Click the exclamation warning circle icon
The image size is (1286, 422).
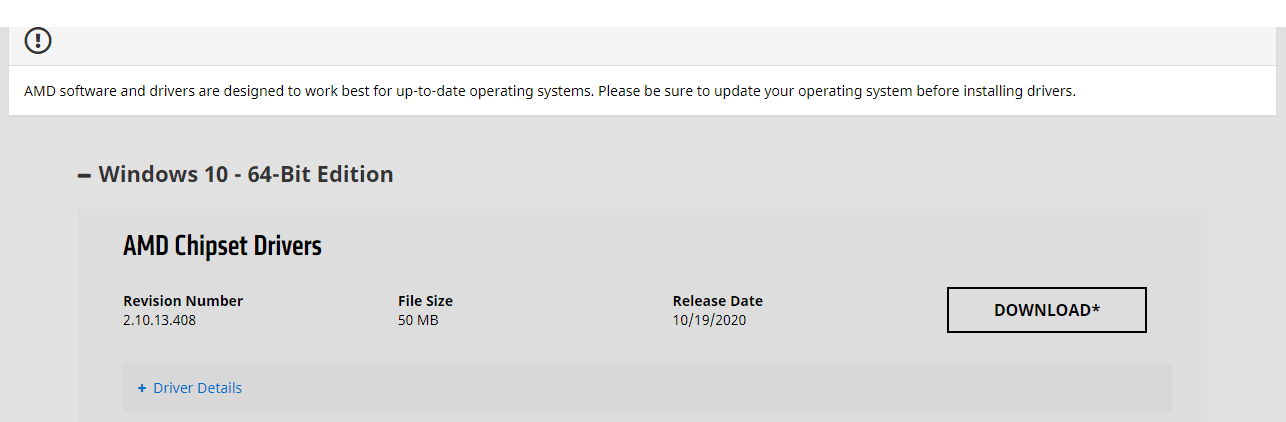pyautogui.click(x=38, y=41)
